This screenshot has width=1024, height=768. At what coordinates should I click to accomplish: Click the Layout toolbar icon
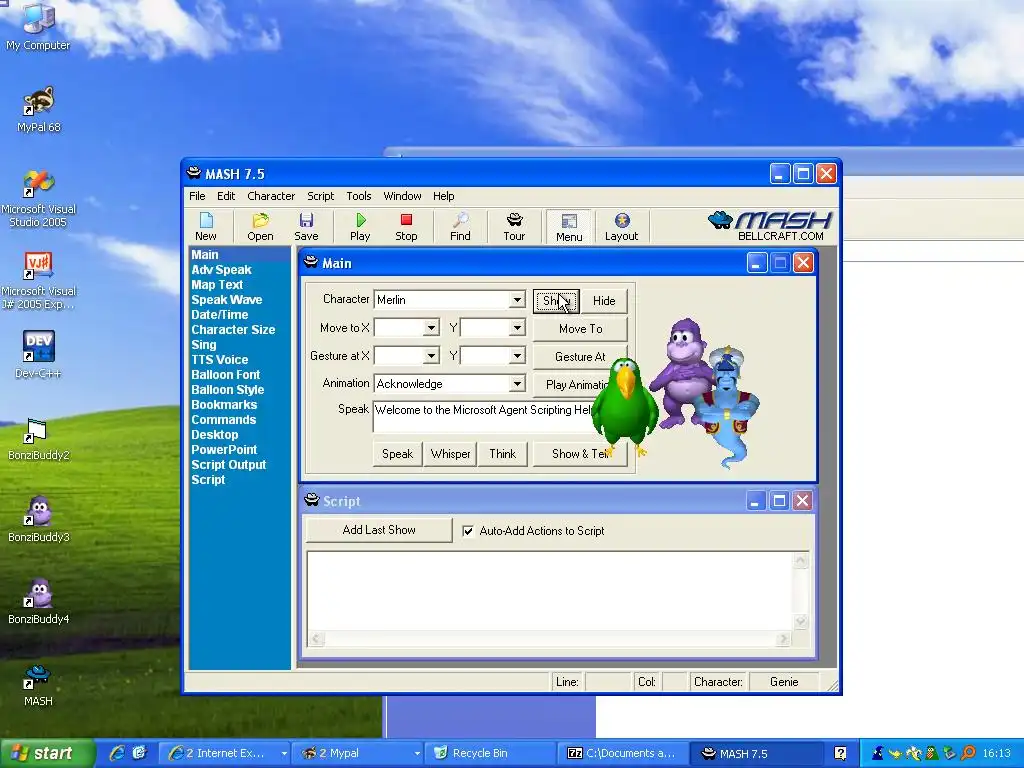point(621,227)
